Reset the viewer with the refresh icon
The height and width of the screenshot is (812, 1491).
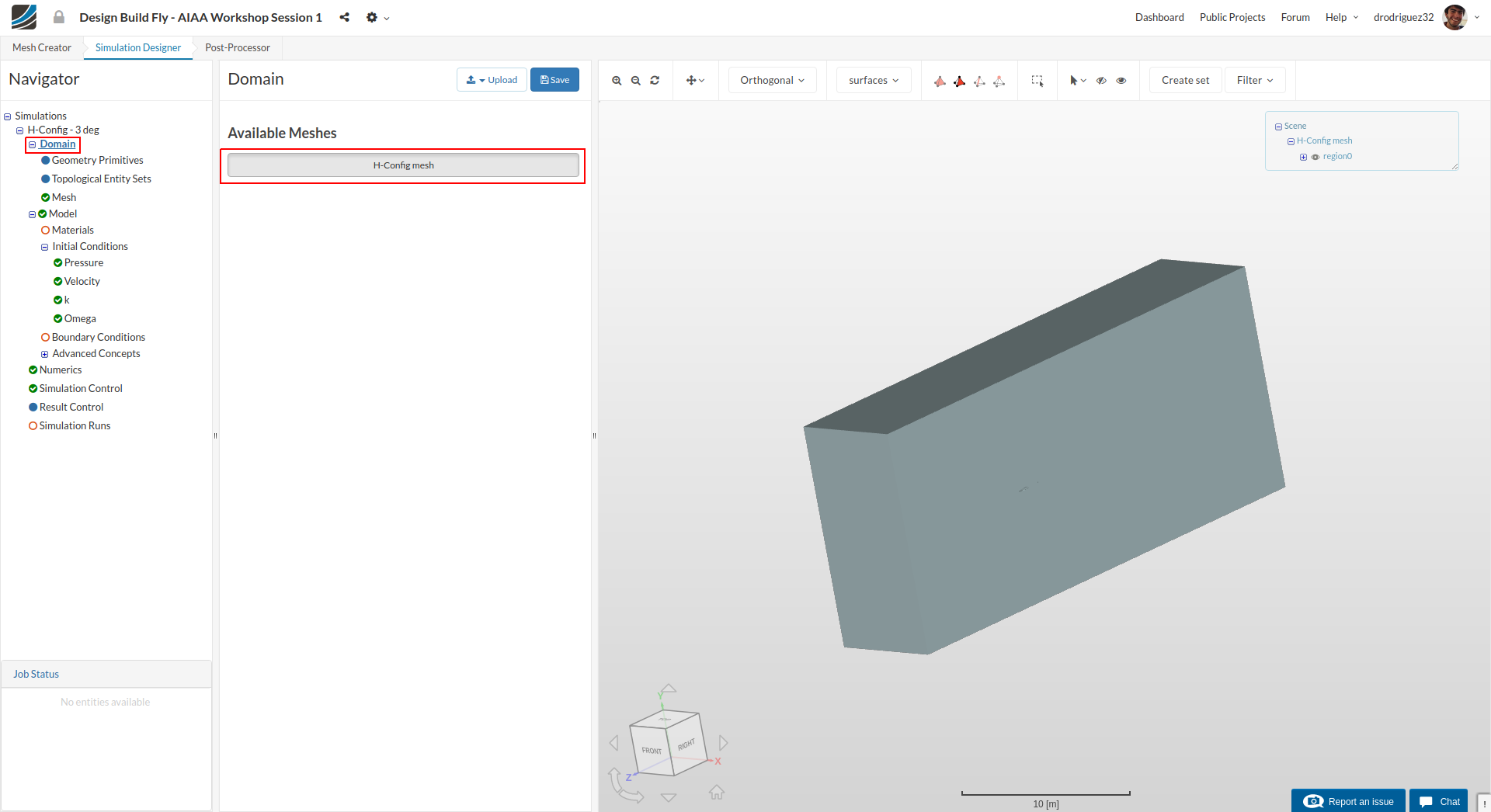(x=655, y=81)
